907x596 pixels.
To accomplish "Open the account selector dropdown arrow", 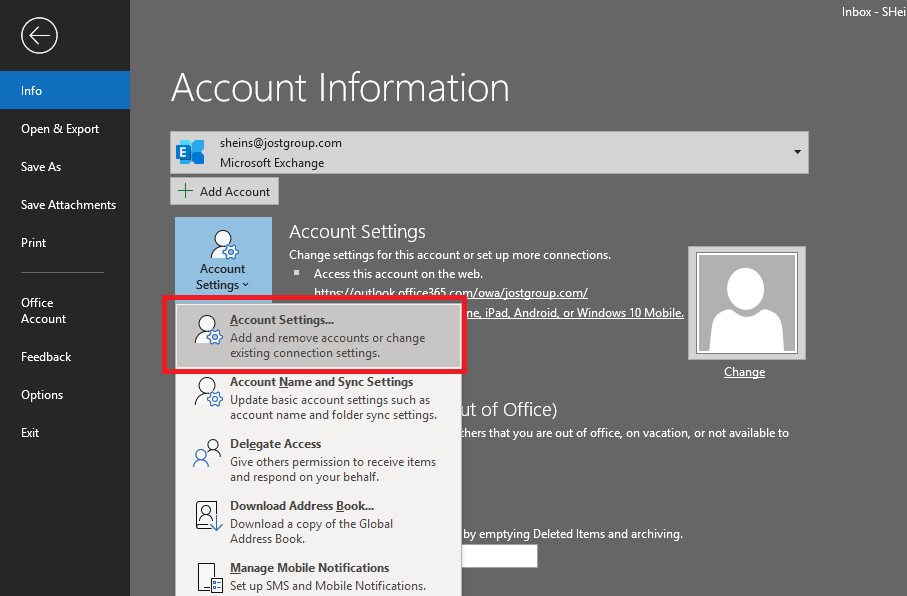I will 797,152.
